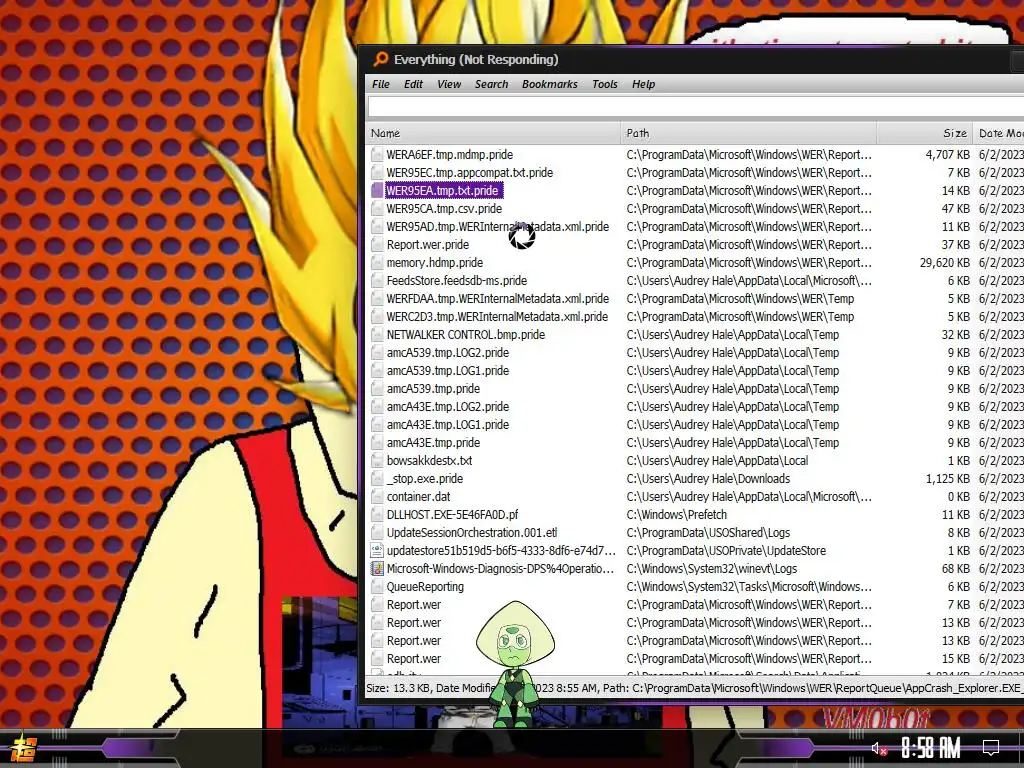Click the 0 KB size cell
Image resolution: width=1024 pixels, height=768 pixels.
pyautogui.click(x=959, y=497)
